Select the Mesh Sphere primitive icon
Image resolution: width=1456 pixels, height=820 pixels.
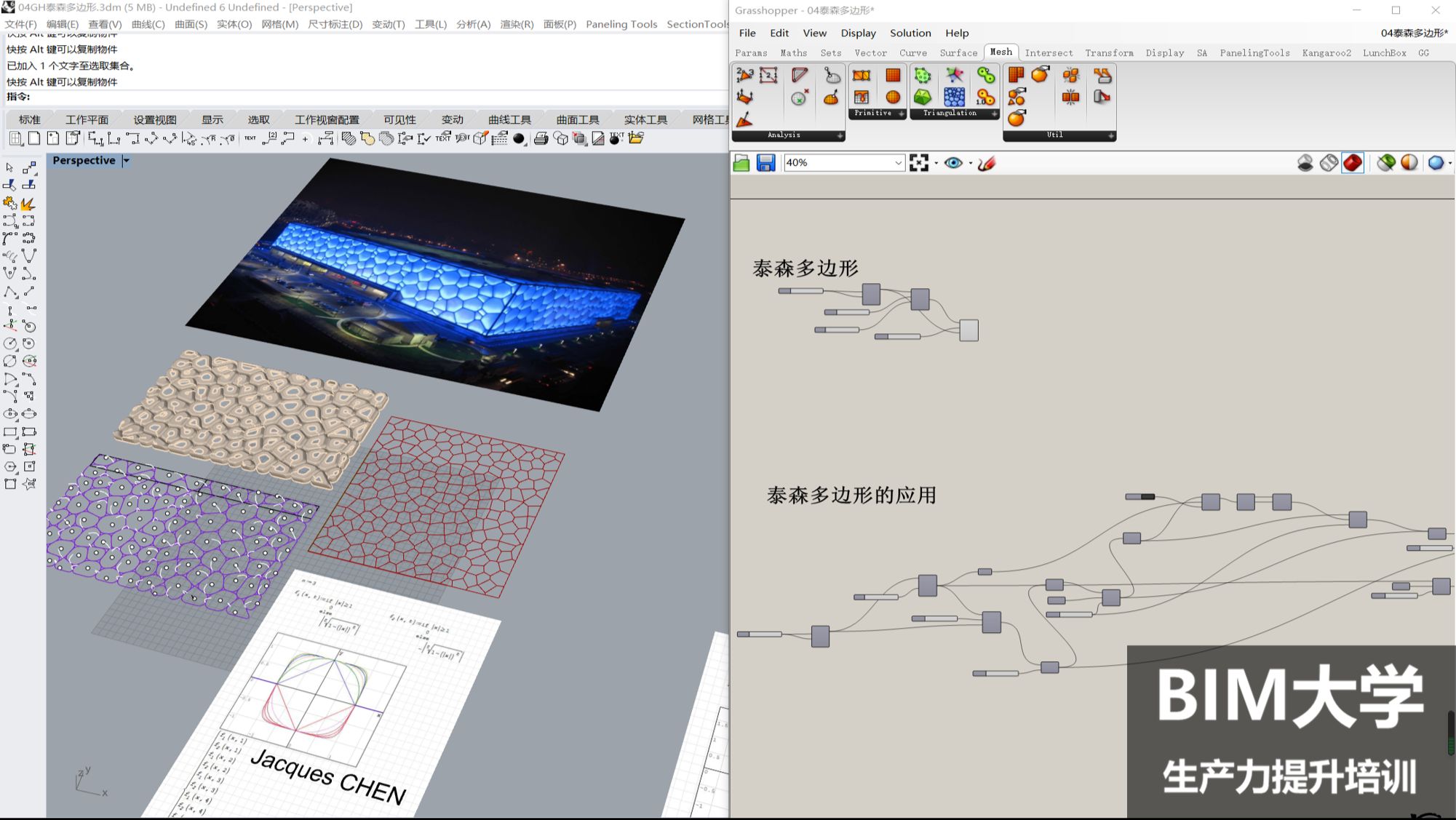point(893,97)
